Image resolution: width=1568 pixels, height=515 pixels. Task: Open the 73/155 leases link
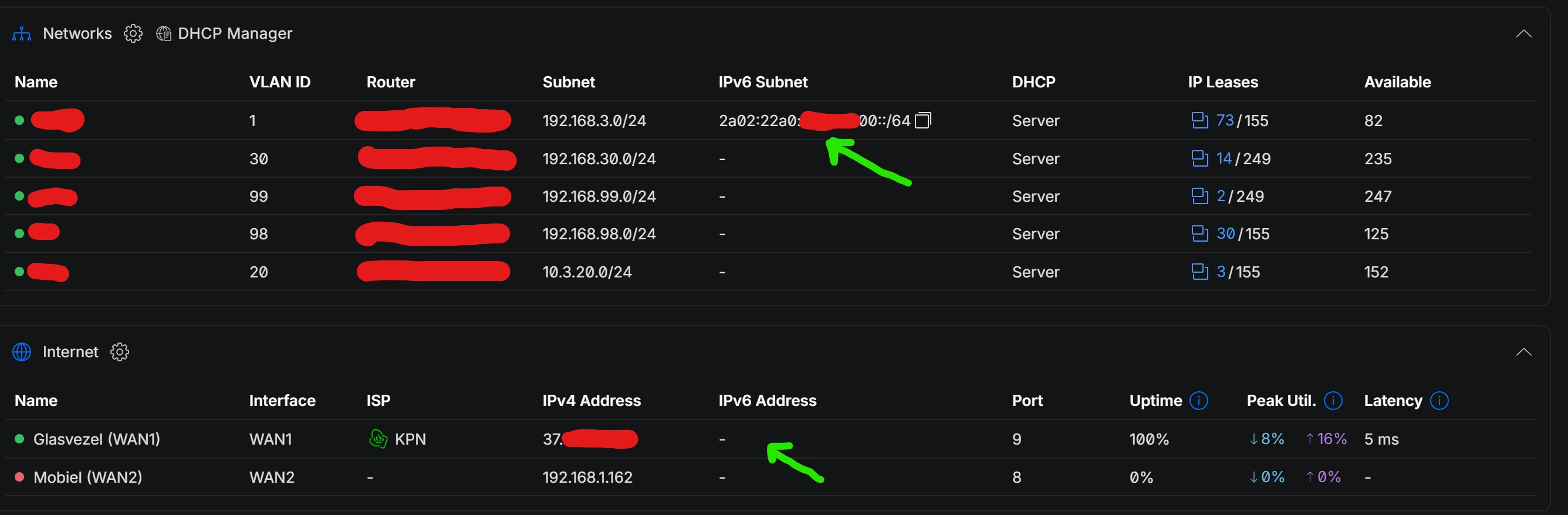pos(1225,120)
